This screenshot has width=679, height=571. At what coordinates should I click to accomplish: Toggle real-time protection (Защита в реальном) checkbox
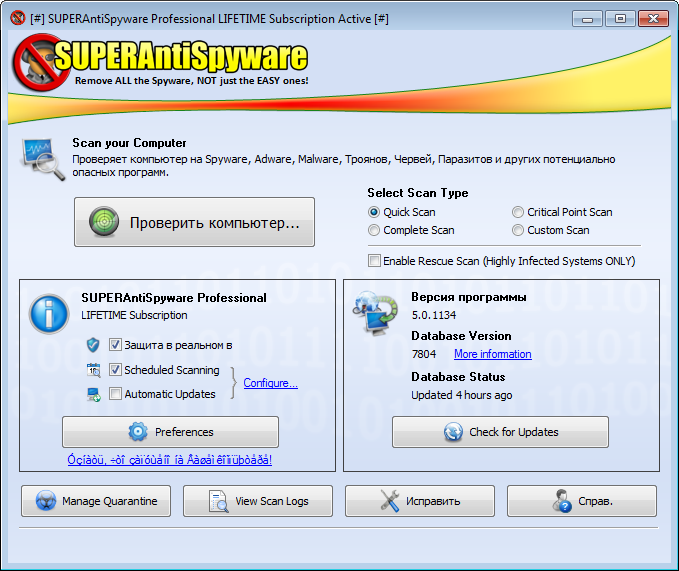click(115, 345)
